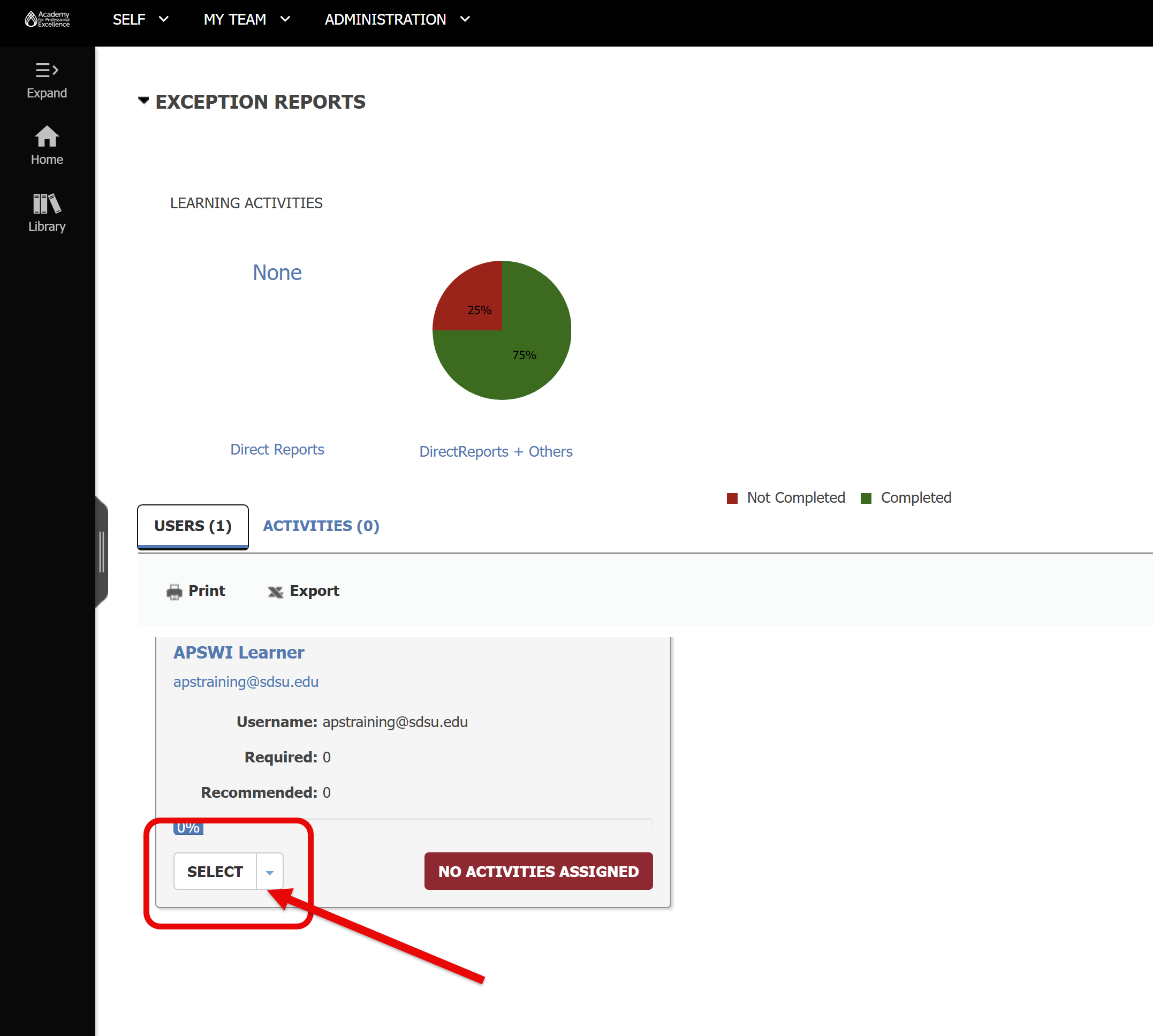Expand the MY TEAM menu

(x=246, y=19)
